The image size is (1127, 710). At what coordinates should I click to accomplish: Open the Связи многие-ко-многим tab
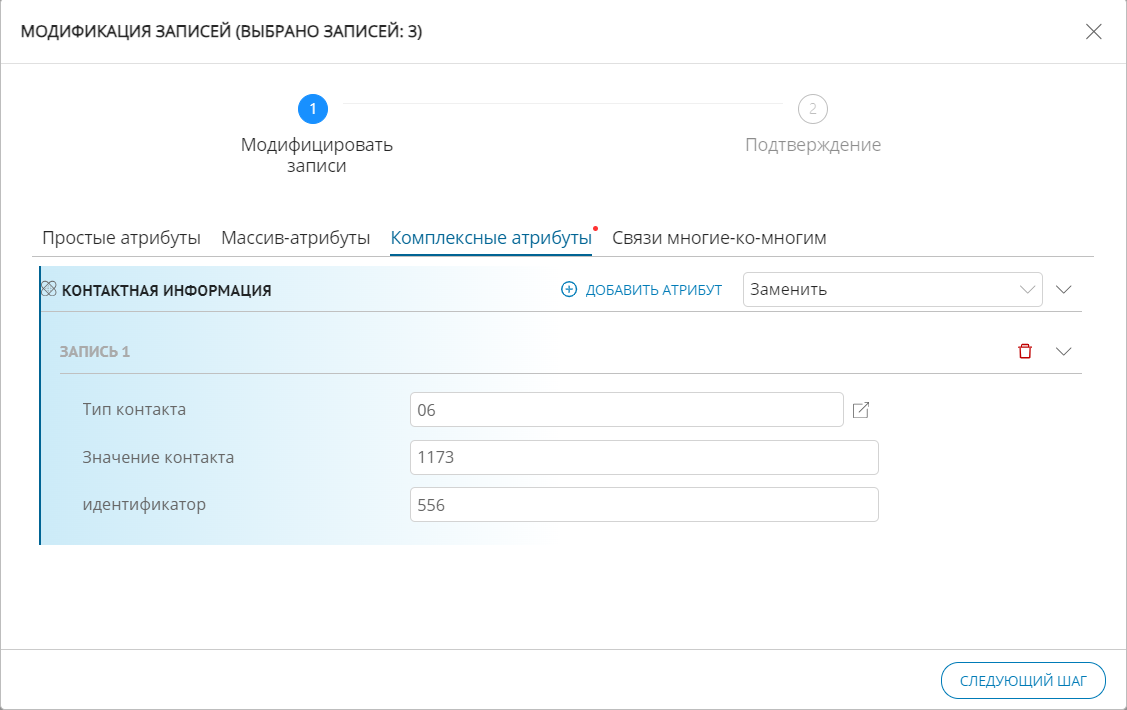[719, 237]
